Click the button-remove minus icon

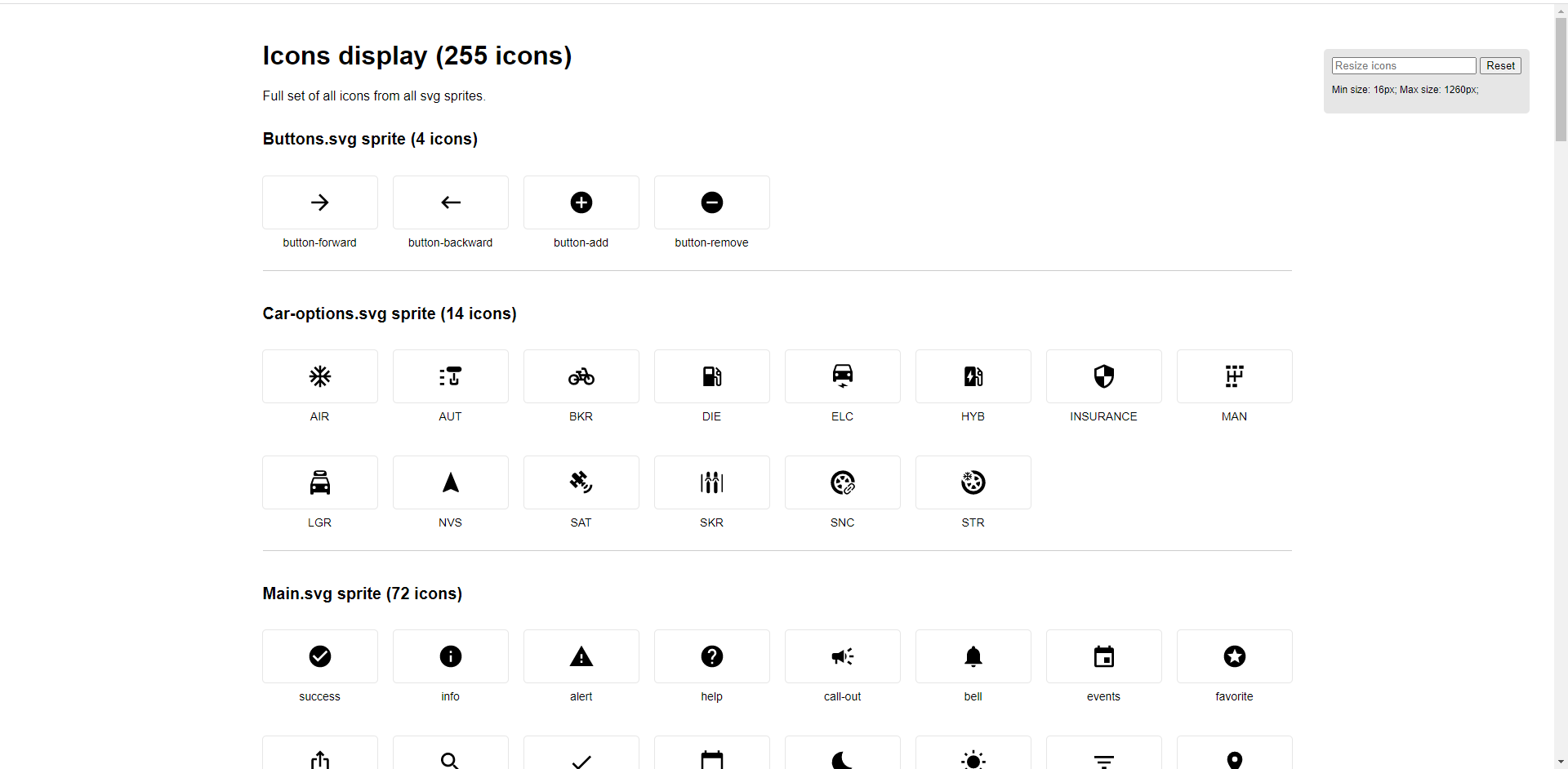tap(711, 202)
